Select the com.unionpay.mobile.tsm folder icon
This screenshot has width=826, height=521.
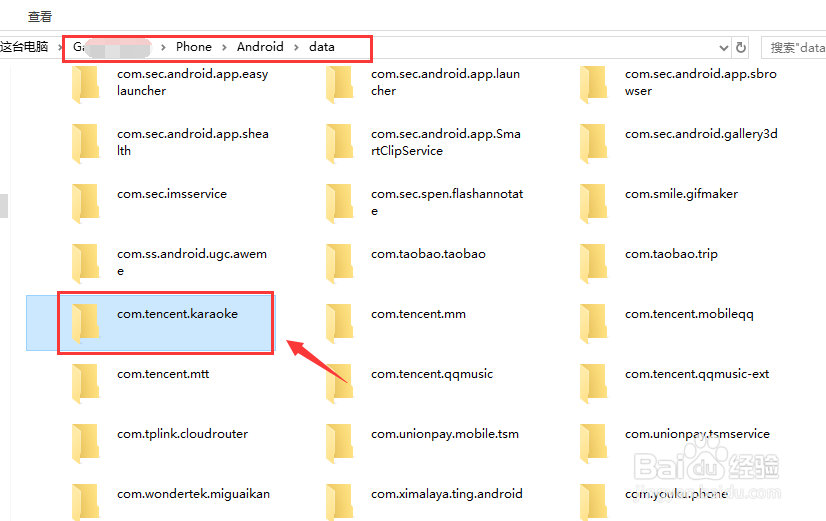coord(340,444)
